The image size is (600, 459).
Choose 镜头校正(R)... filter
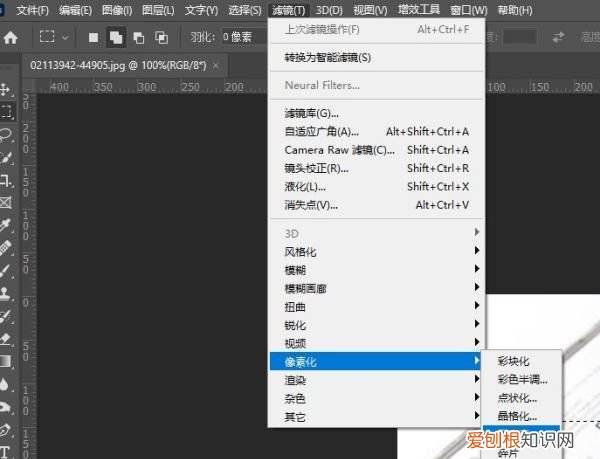click(377, 168)
